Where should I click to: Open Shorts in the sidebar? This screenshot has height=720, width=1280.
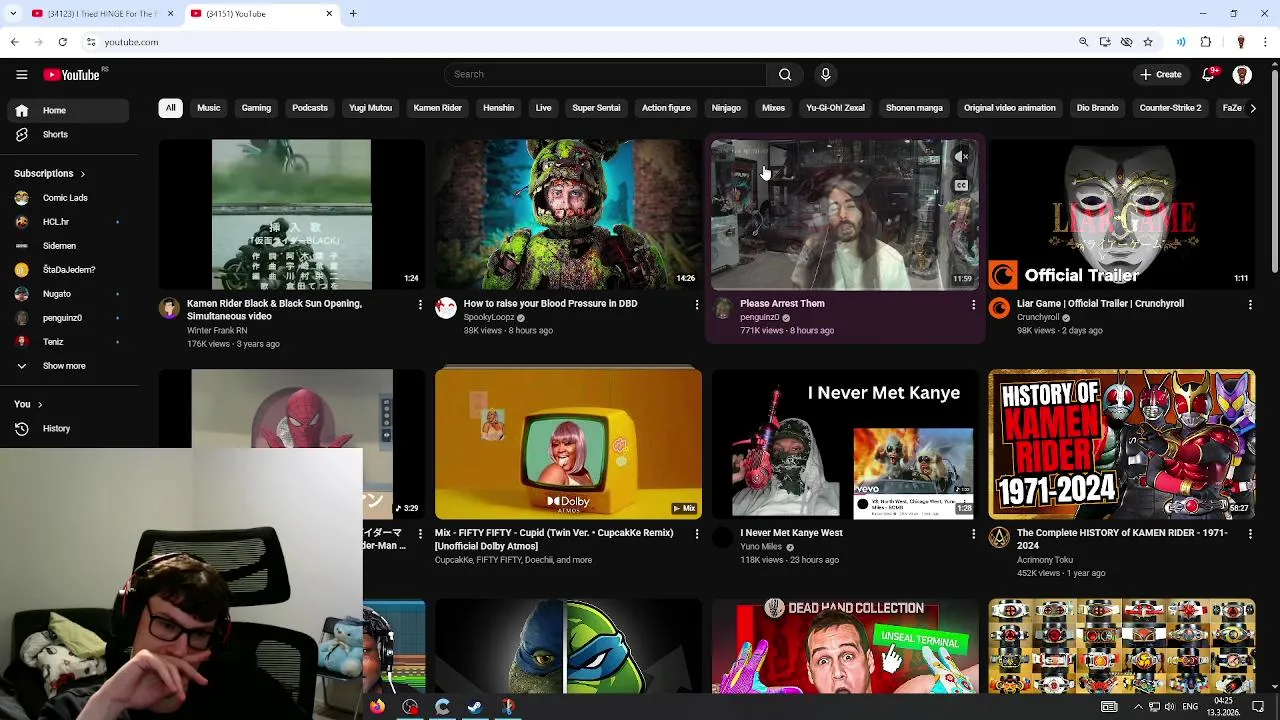pyautogui.click(x=68, y=134)
